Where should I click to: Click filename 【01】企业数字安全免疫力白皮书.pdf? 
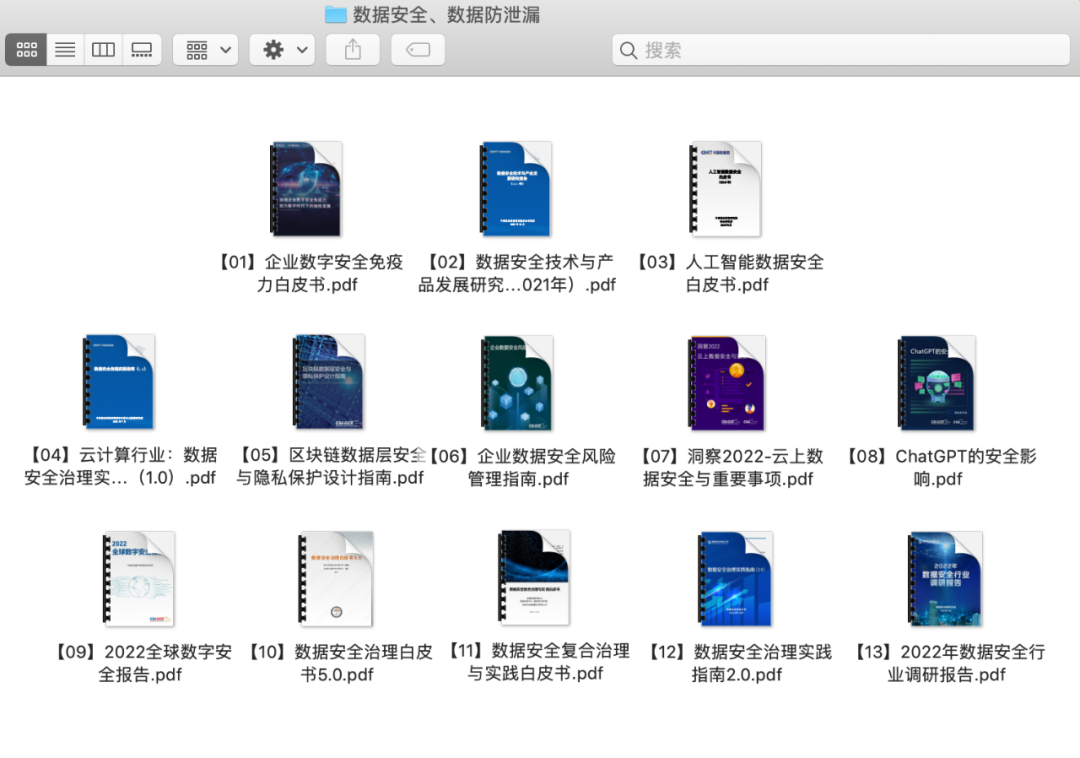(307, 273)
